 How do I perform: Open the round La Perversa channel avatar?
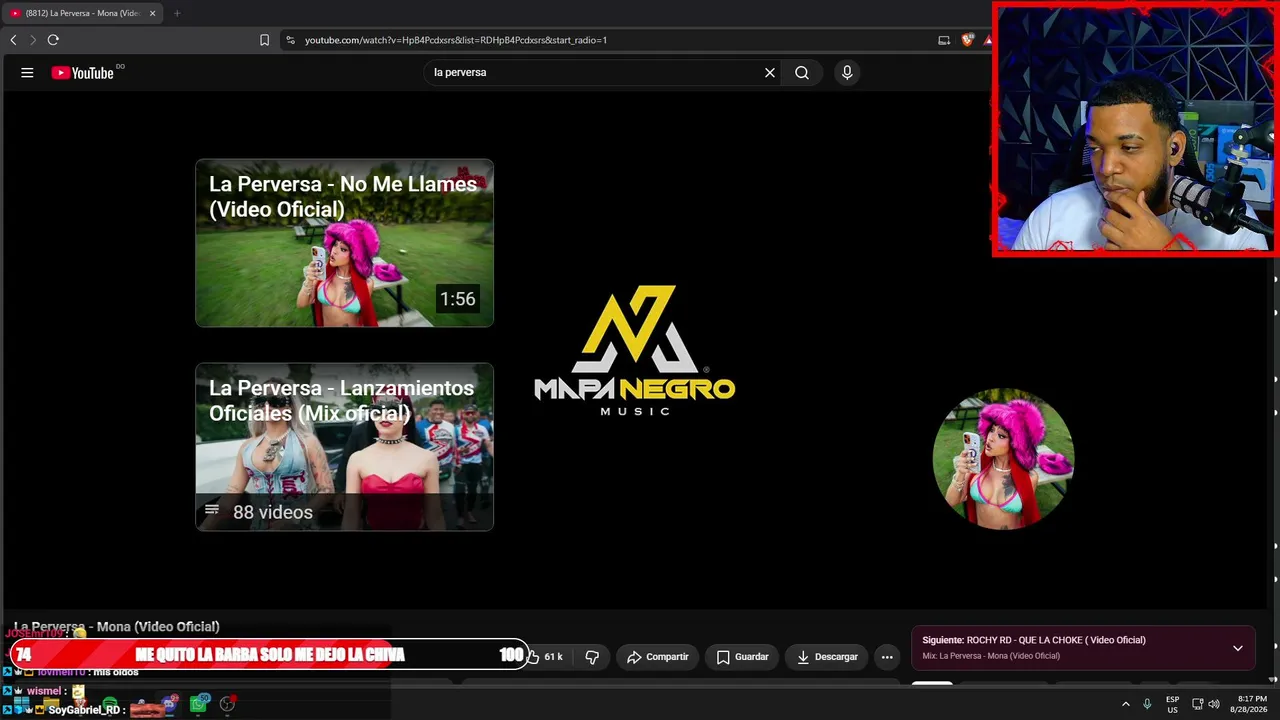point(1003,459)
